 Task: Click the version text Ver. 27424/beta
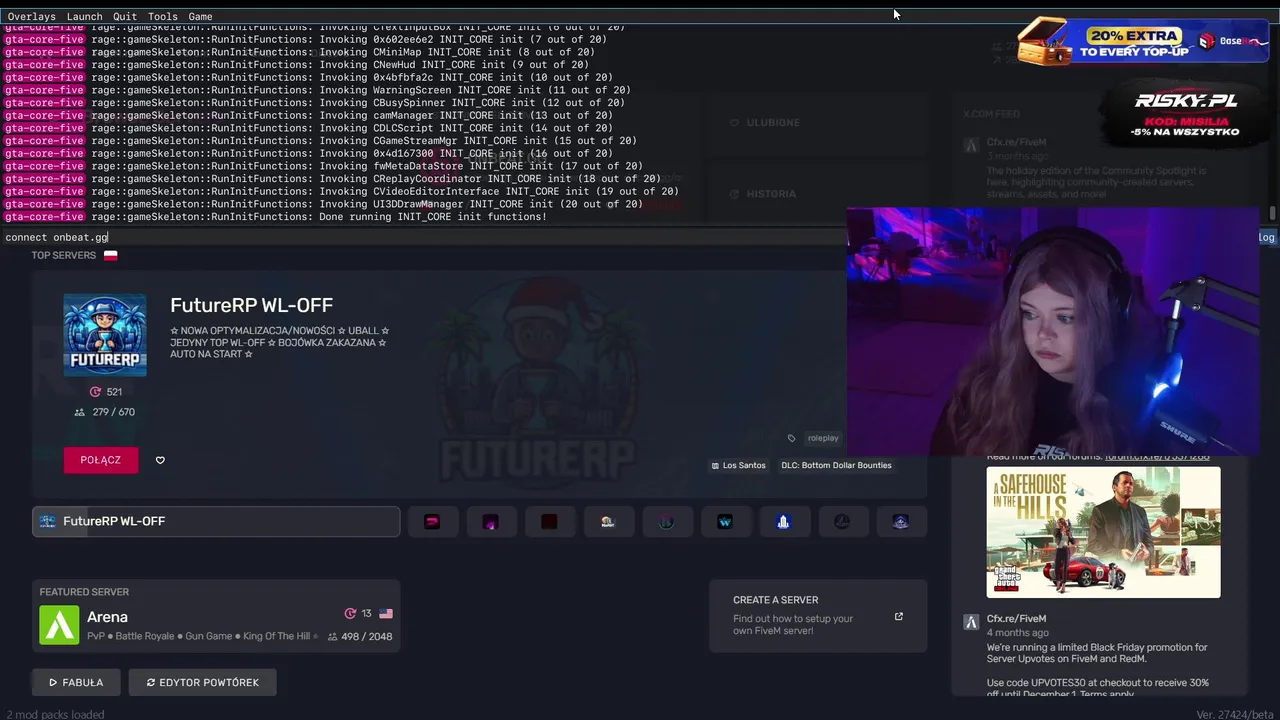1234,714
